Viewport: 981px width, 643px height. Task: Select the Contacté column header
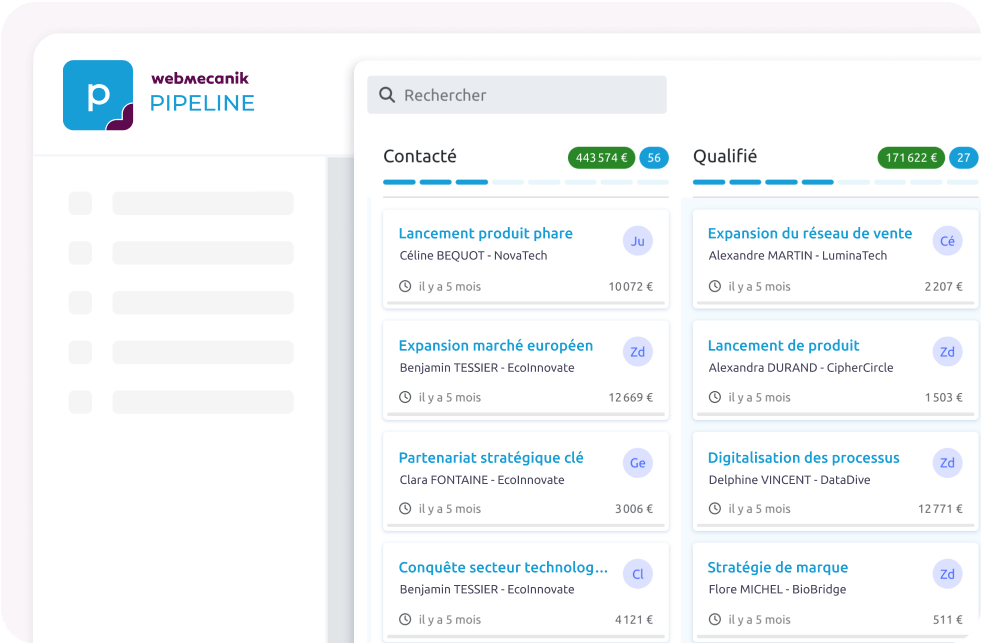(419, 156)
